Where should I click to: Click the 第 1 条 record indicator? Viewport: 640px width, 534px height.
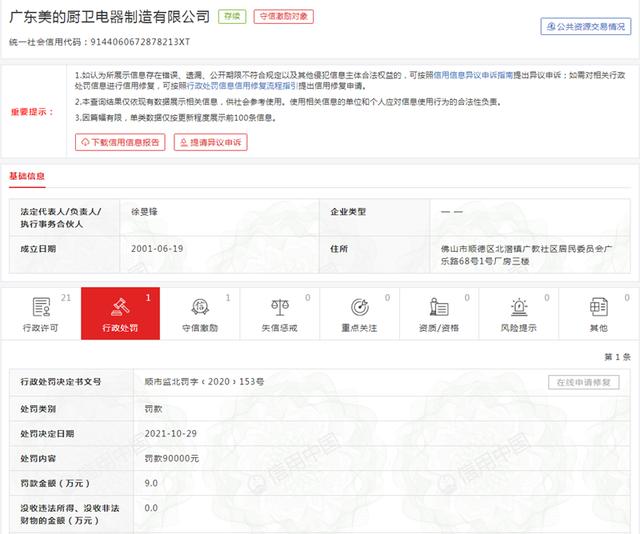click(x=618, y=357)
